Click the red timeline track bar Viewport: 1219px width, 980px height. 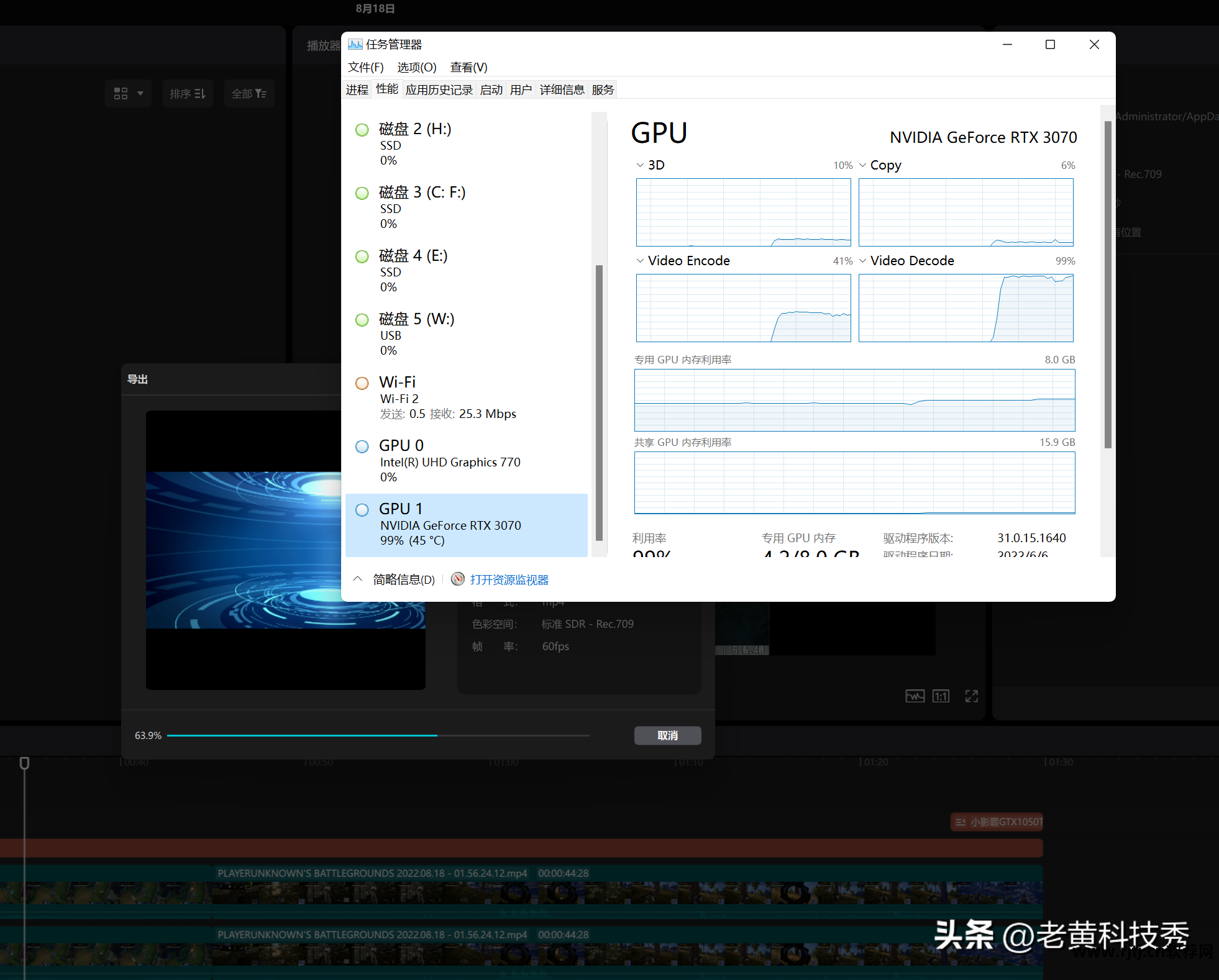tap(521, 848)
